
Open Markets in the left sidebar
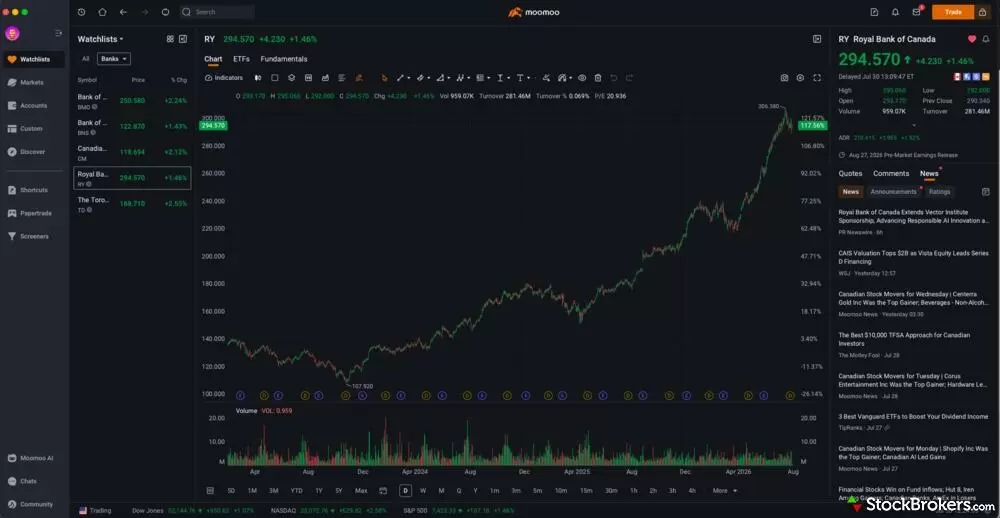[26, 82]
